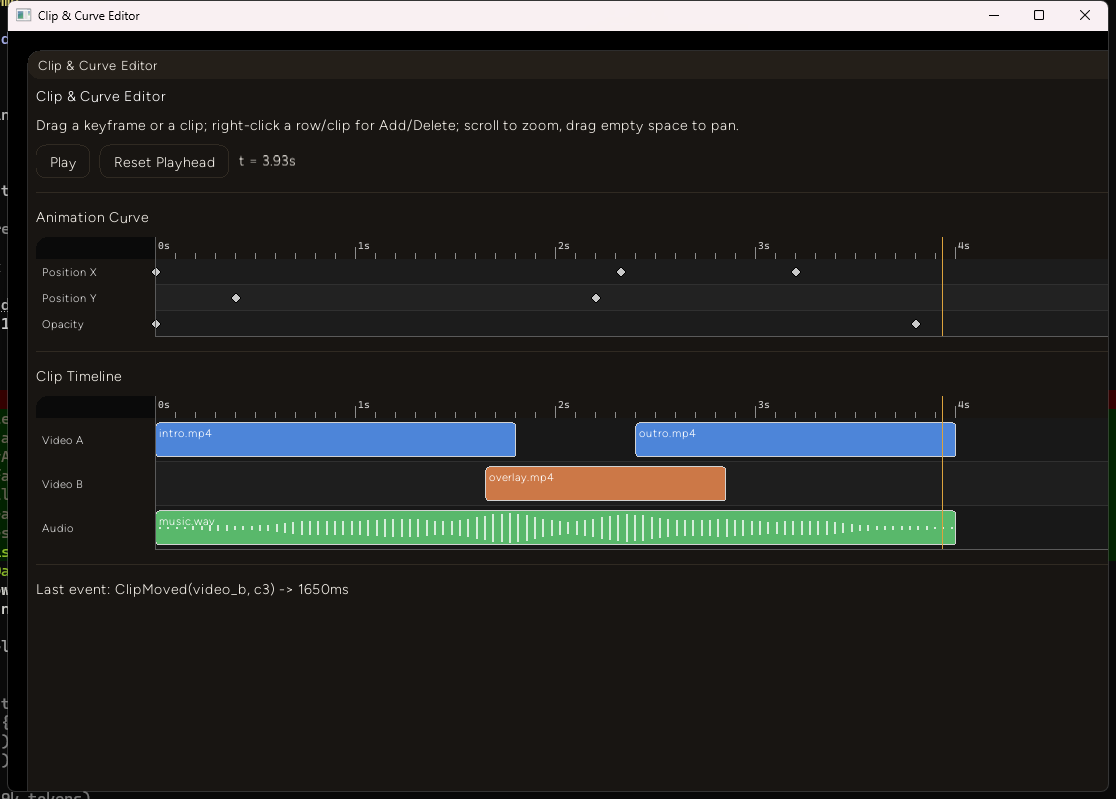Click the Opacity keyframe near 4s
This screenshot has height=799, width=1116.
coord(916,324)
